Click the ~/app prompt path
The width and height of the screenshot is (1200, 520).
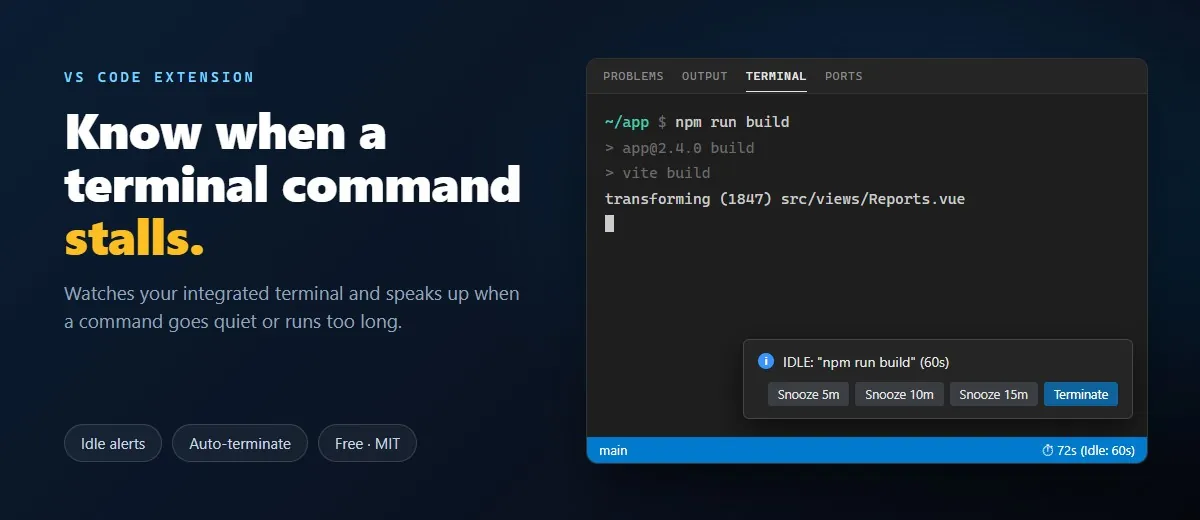coord(627,122)
